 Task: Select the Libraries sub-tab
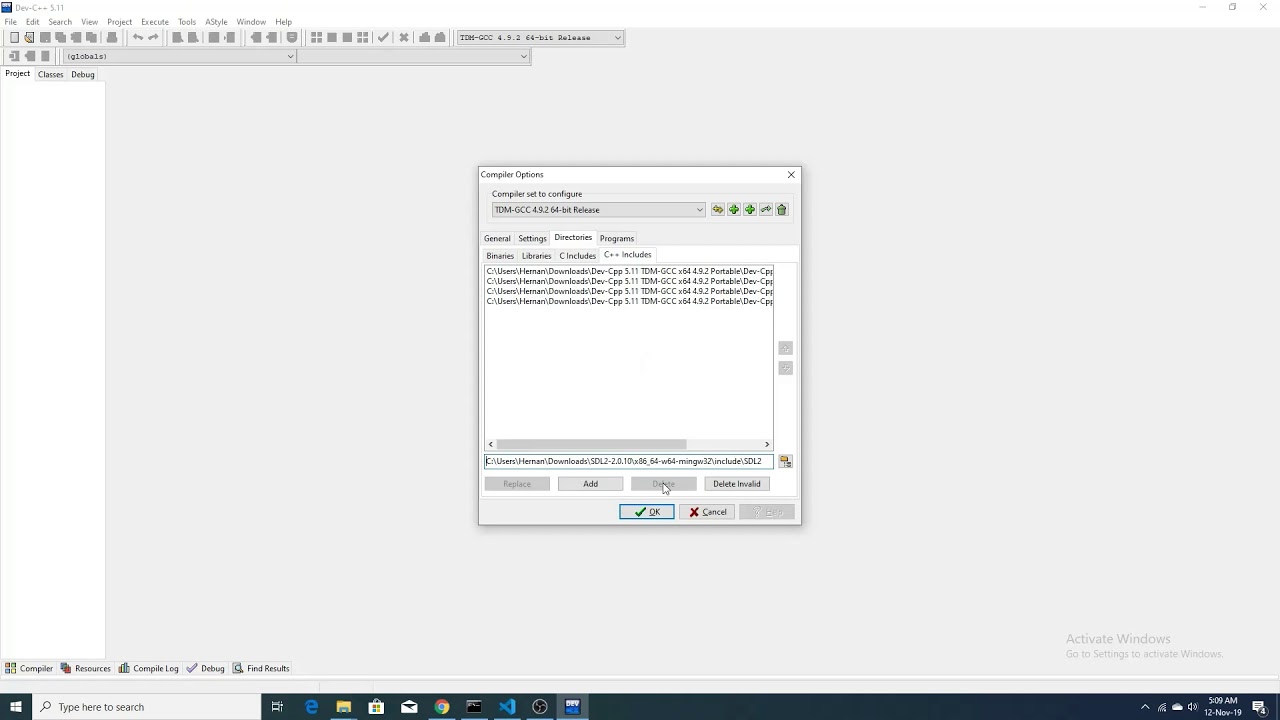(536, 256)
